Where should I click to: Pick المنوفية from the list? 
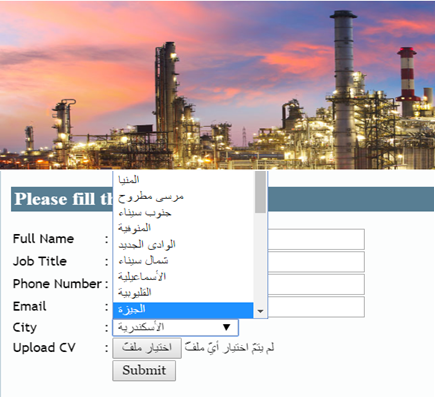click(x=183, y=228)
